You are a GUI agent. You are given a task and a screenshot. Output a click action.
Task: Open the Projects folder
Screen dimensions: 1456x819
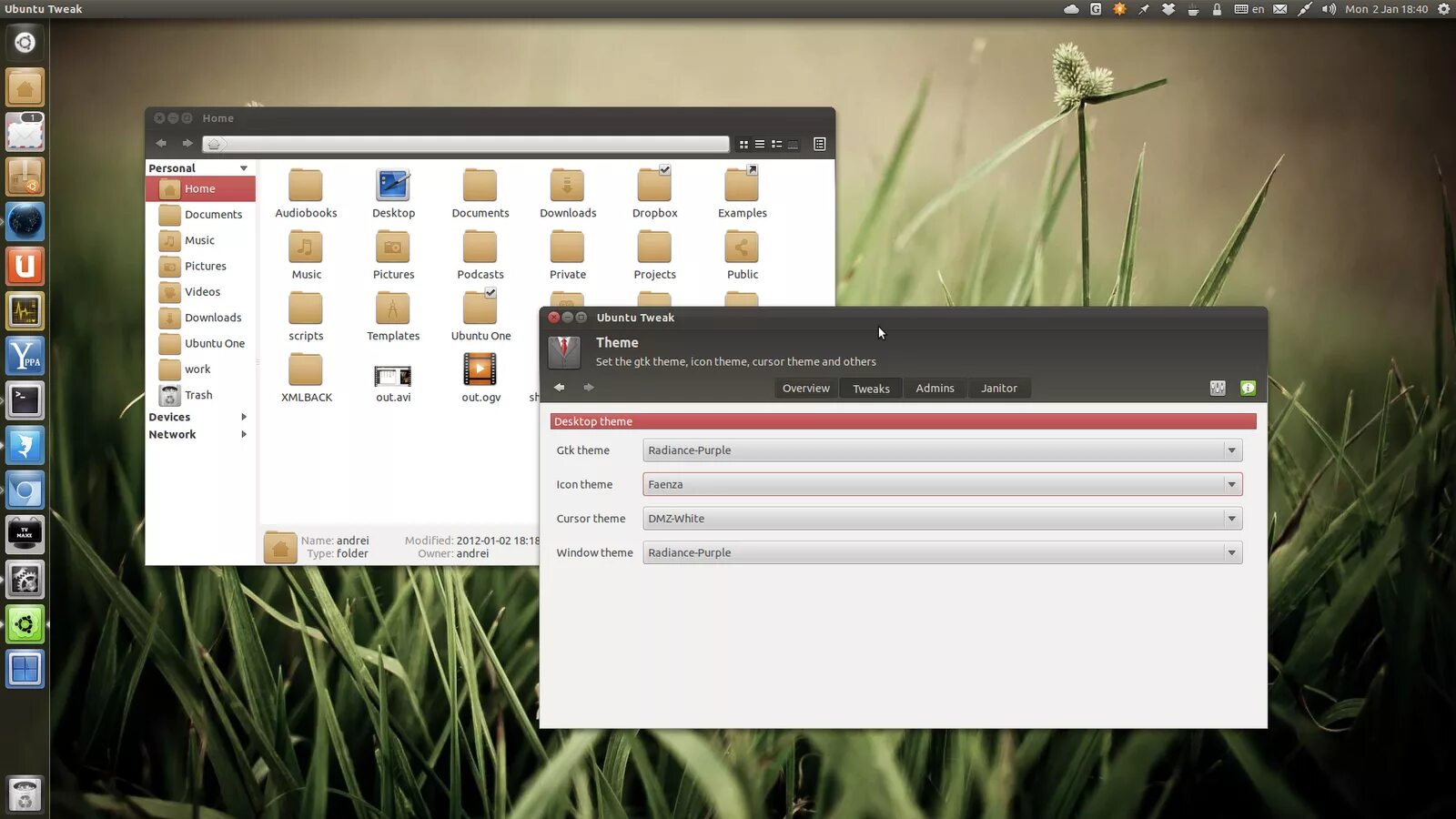coord(654,255)
